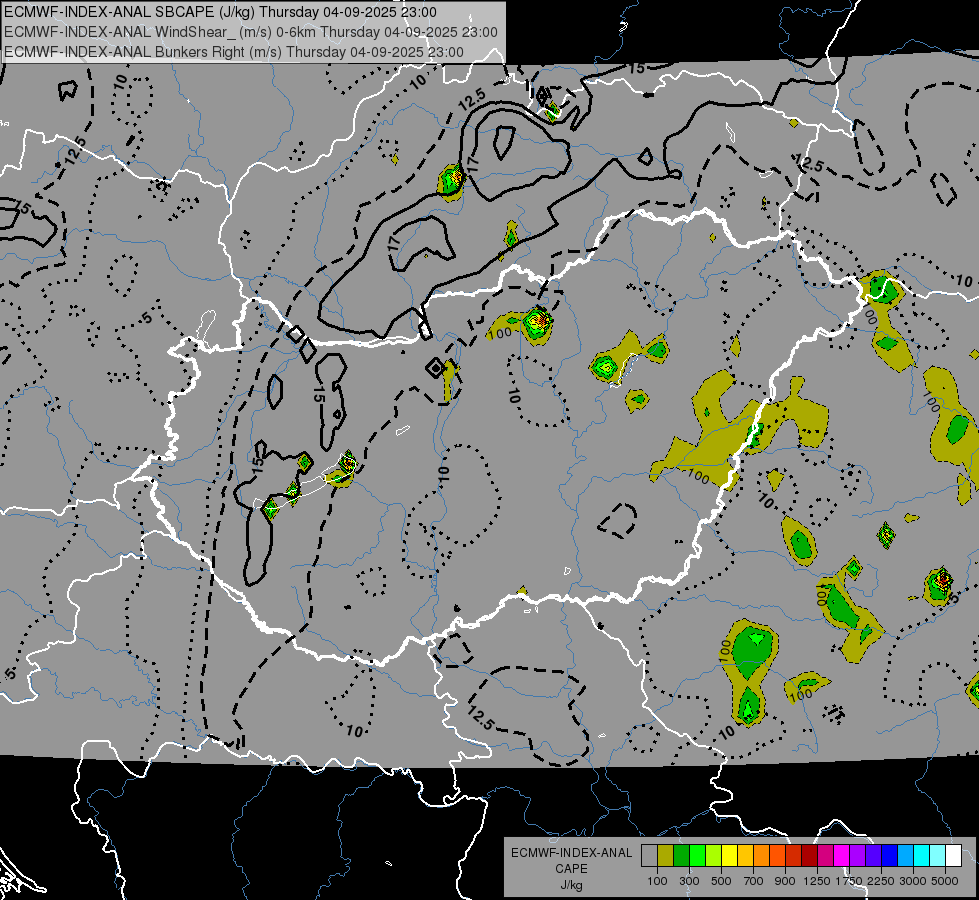Select the purple swatch right of 1750
979x900 pixels.
[x=857, y=856]
